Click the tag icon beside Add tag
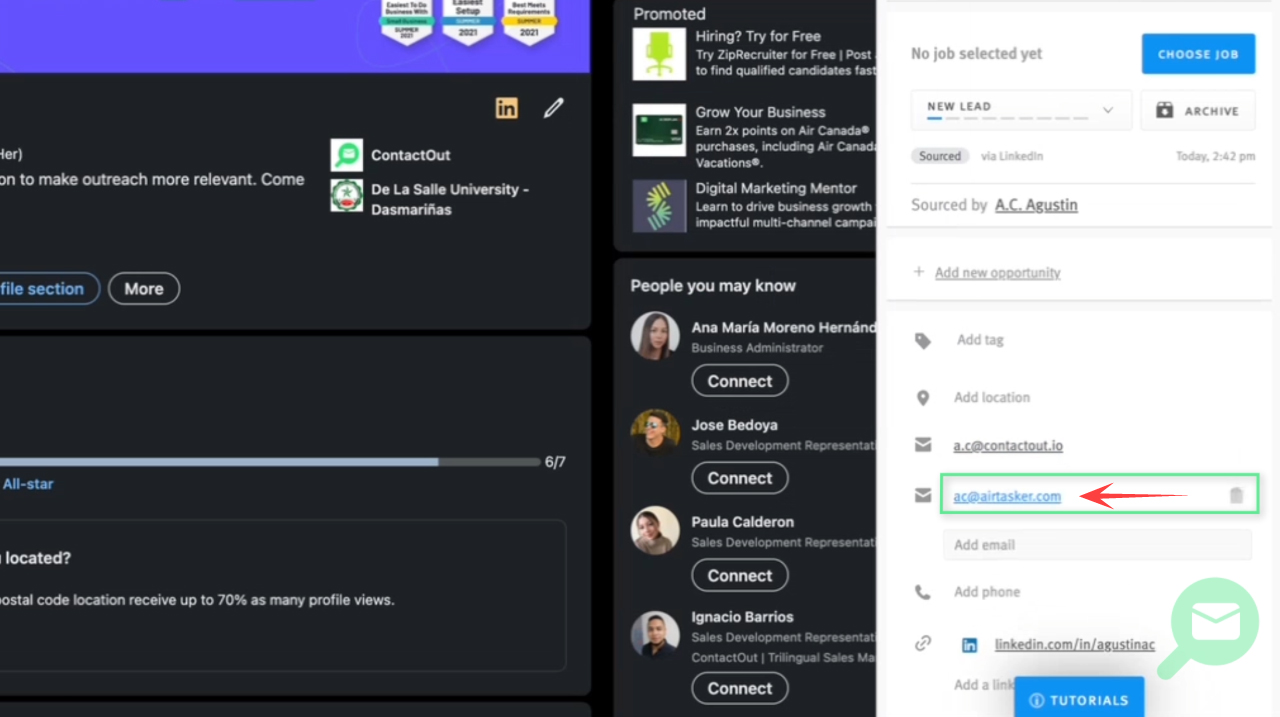Screen dimensions: 1280x717 [923, 341]
